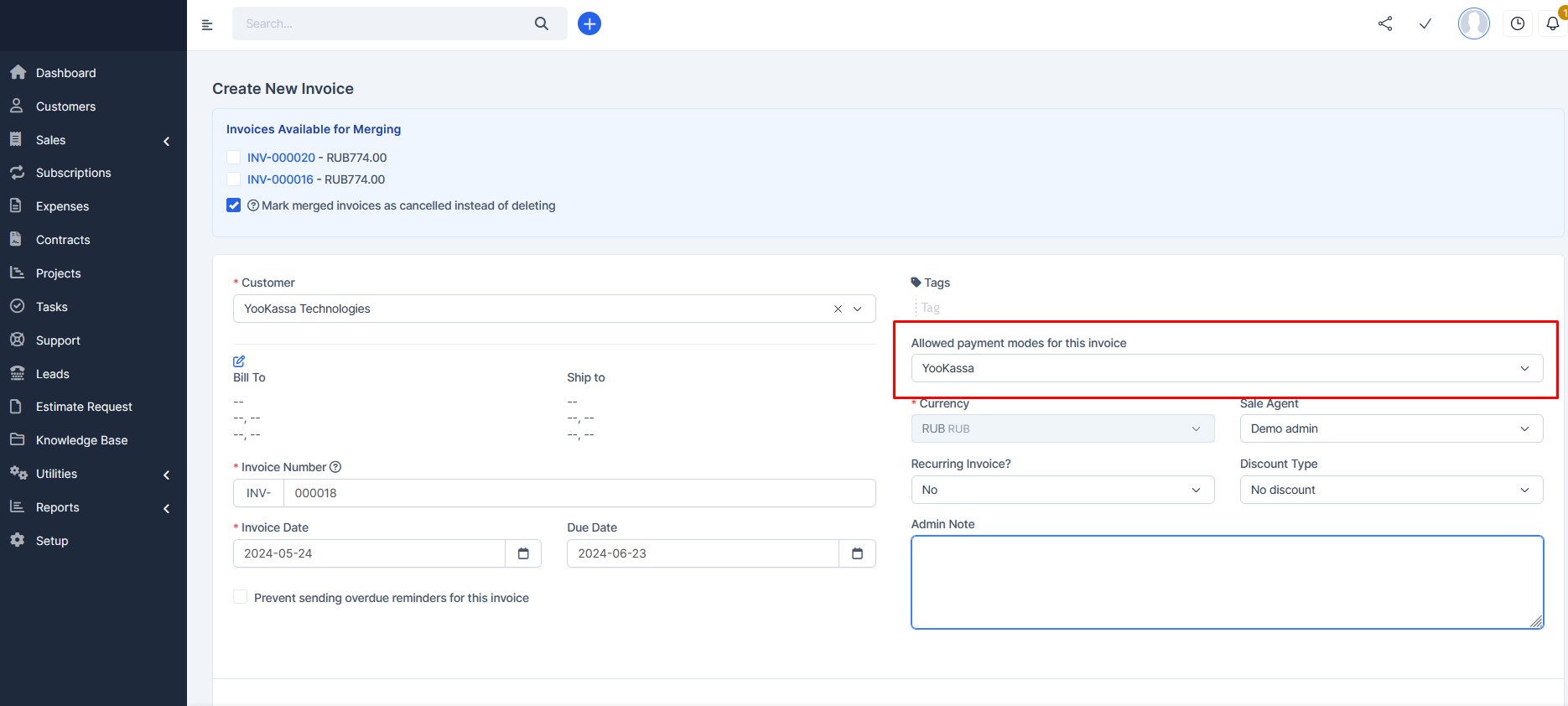The width and height of the screenshot is (1568, 706).
Task: Open the Recurring Invoice dropdown
Action: coord(1062,490)
